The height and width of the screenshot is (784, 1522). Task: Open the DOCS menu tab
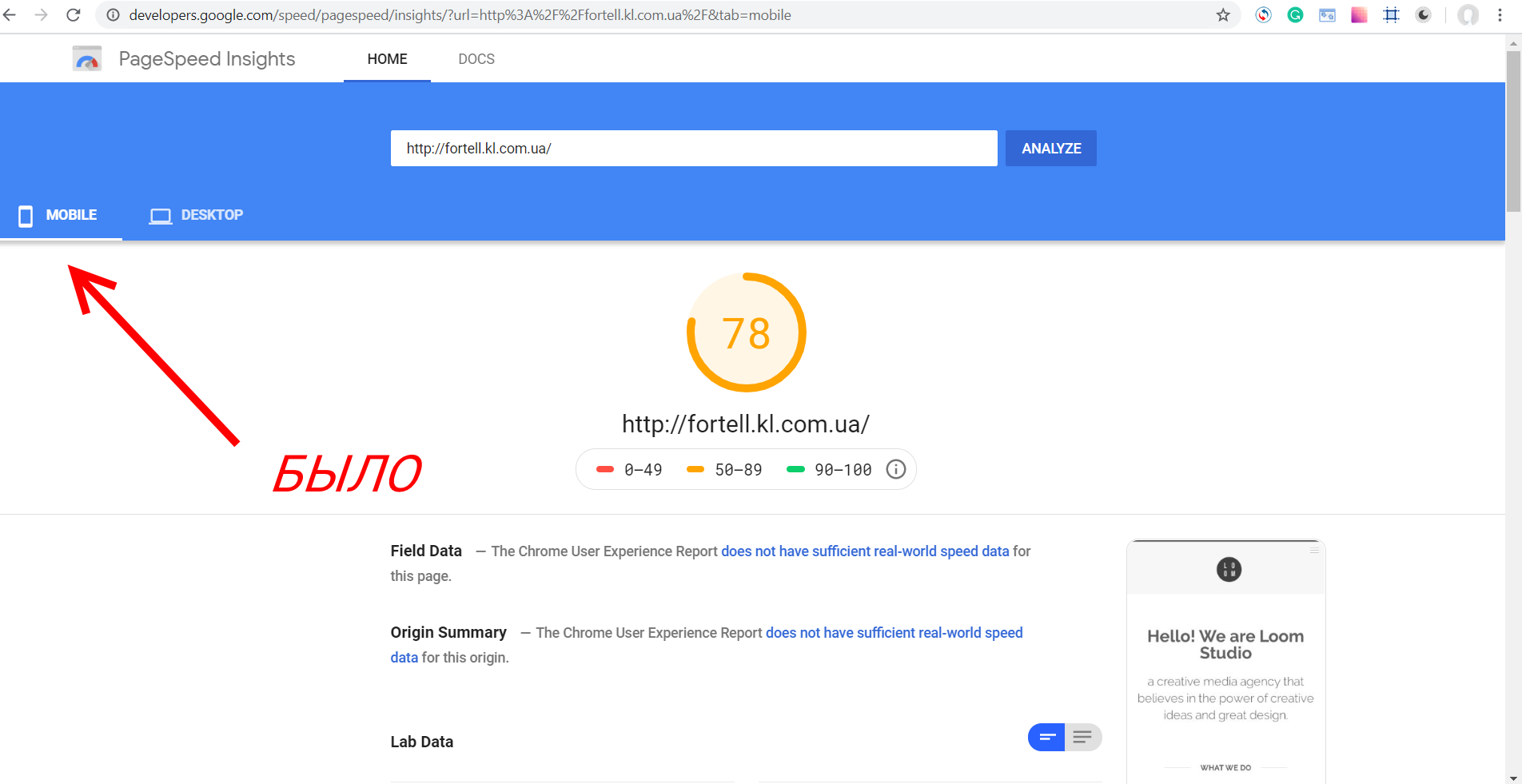476,59
